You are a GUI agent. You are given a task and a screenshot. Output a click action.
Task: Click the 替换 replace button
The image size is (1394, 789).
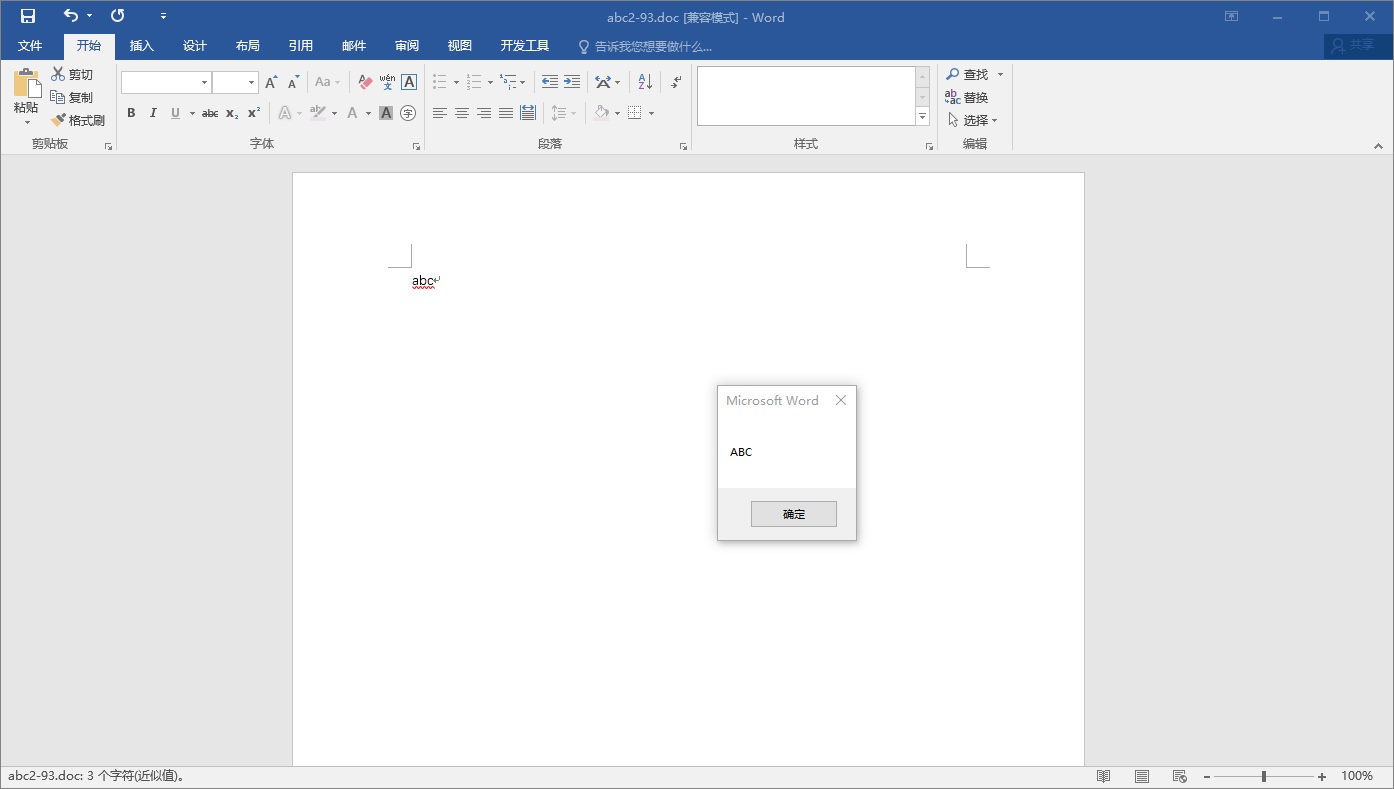click(967, 98)
